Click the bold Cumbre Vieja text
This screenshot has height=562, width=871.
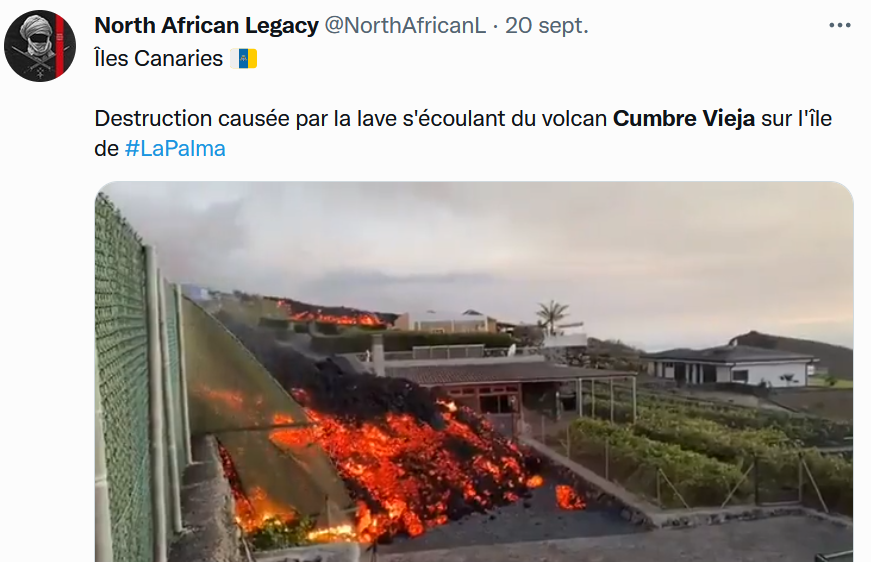pyautogui.click(x=684, y=119)
